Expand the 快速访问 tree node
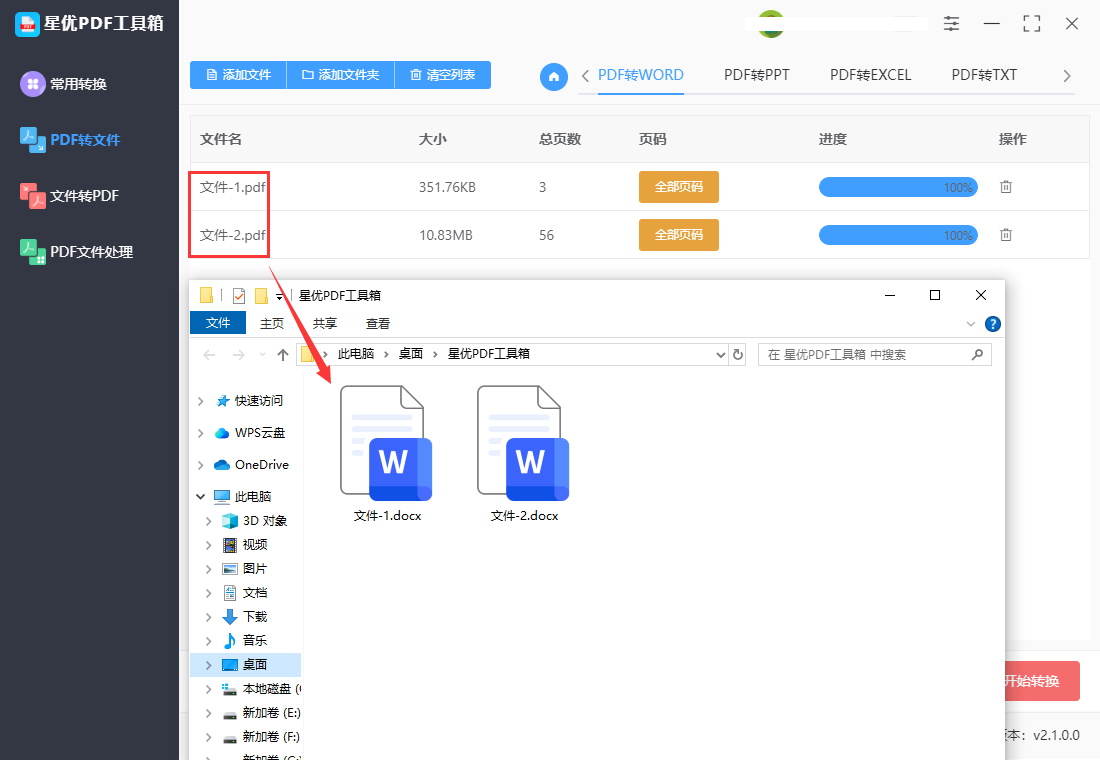 [x=201, y=401]
